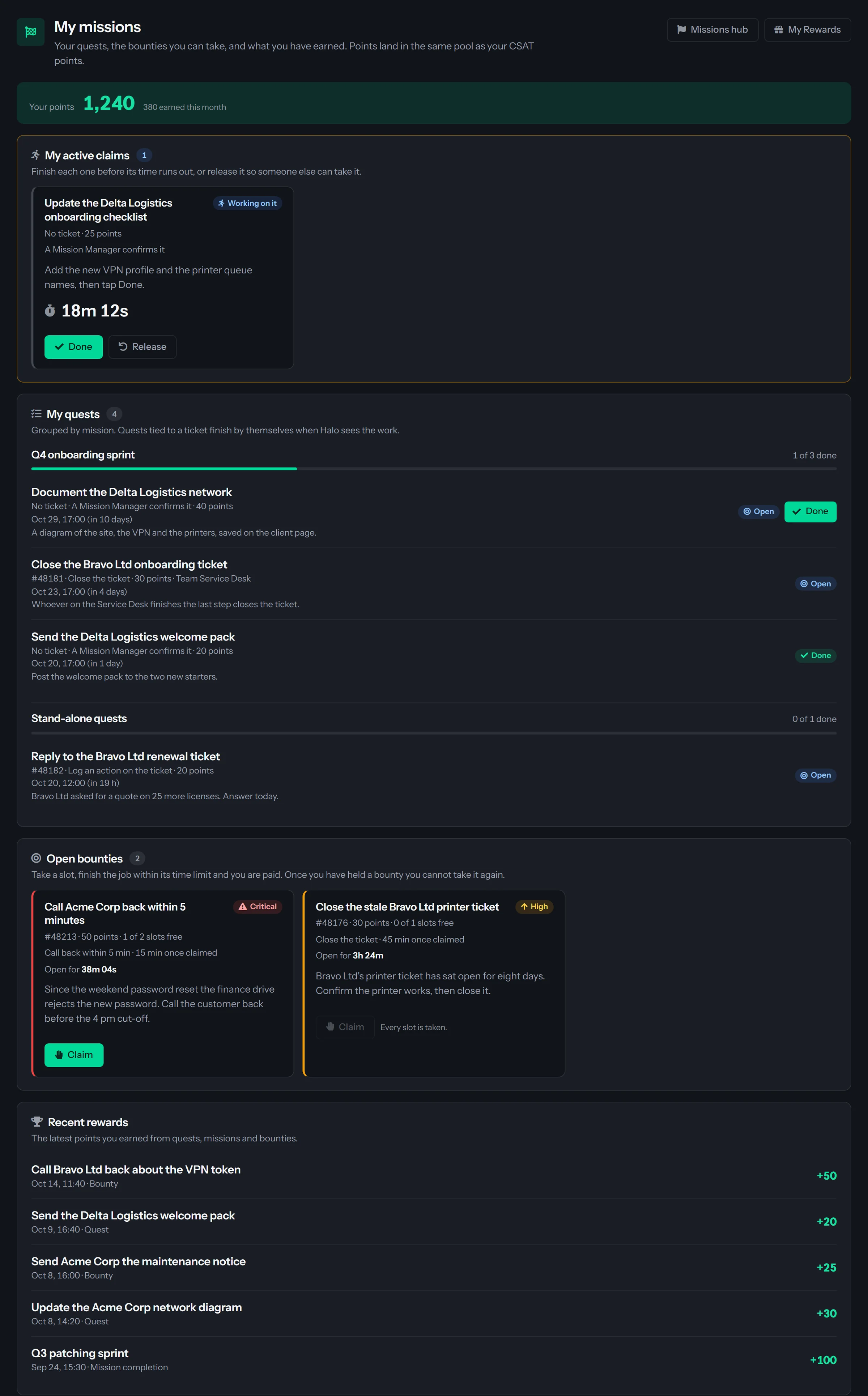The height and width of the screenshot is (1396, 868).
Task: Select 'Send Acme Corp the maintenance notice' reward
Action: [x=139, y=1261]
